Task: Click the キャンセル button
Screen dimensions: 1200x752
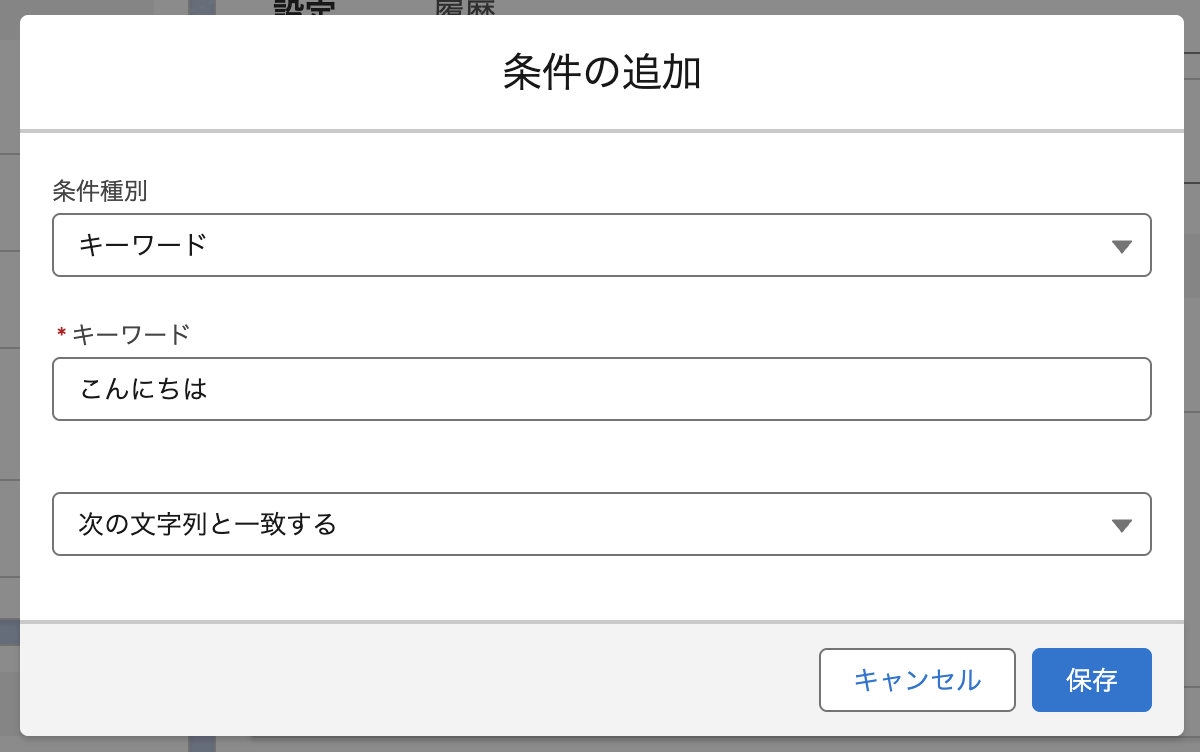Action: (x=916, y=680)
